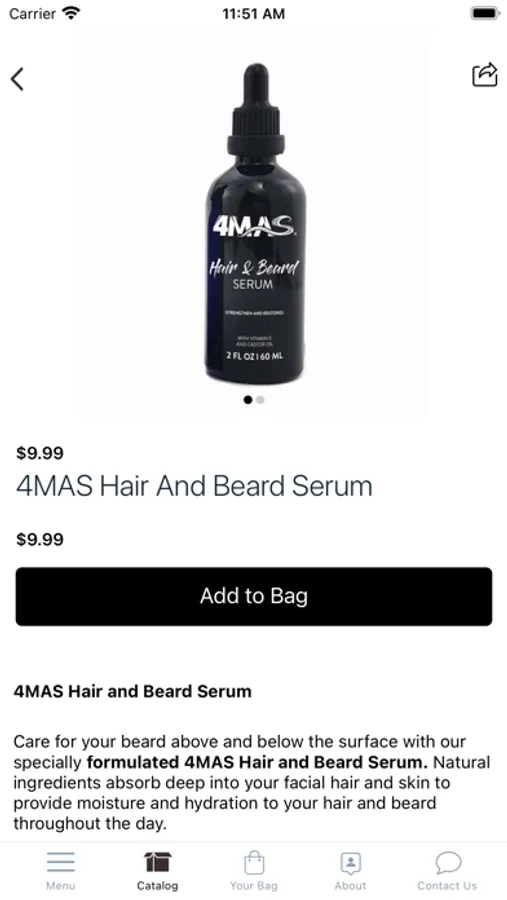The width and height of the screenshot is (507, 900).
Task: Tap the 4MAS serum bottle image
Action: click(x=256, y=224)
